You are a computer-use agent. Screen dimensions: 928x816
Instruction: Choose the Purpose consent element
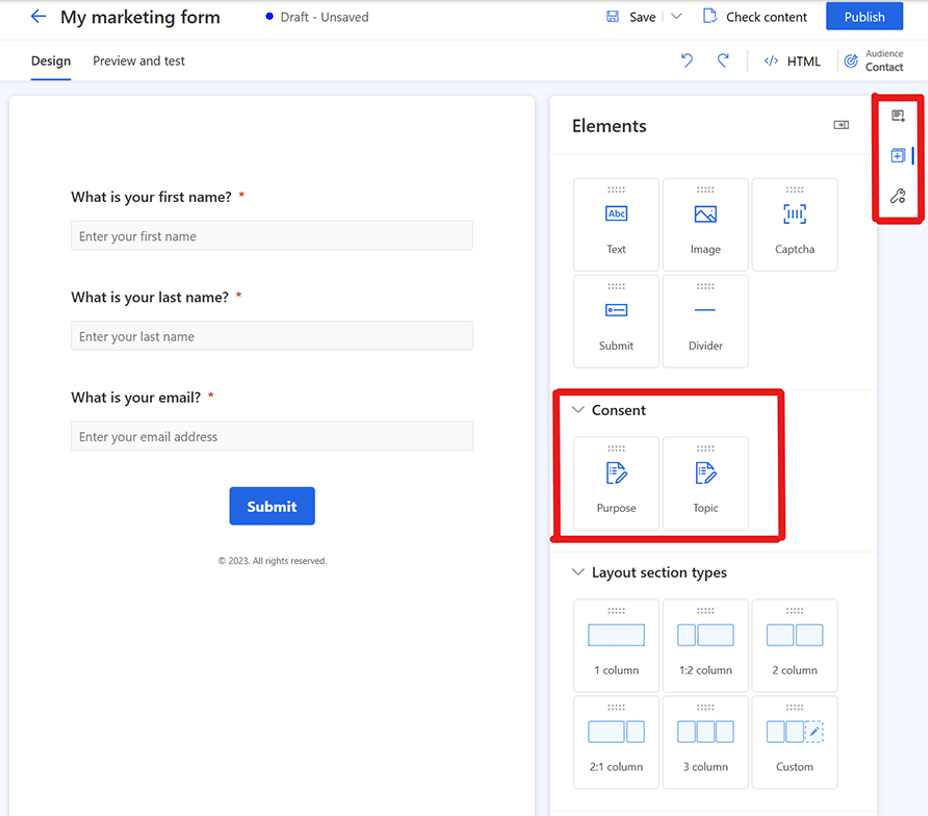pyautogui.click(x=616, y=483)
